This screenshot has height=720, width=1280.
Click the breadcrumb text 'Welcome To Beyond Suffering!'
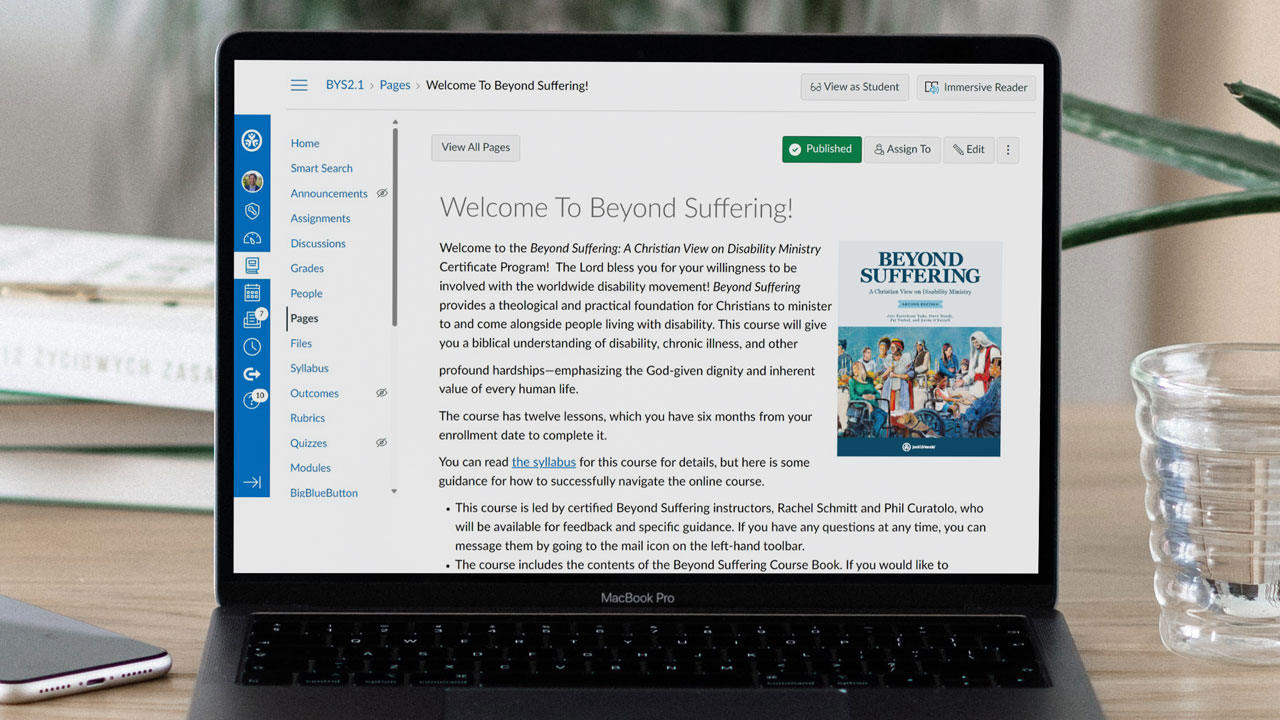coord(507,85)
